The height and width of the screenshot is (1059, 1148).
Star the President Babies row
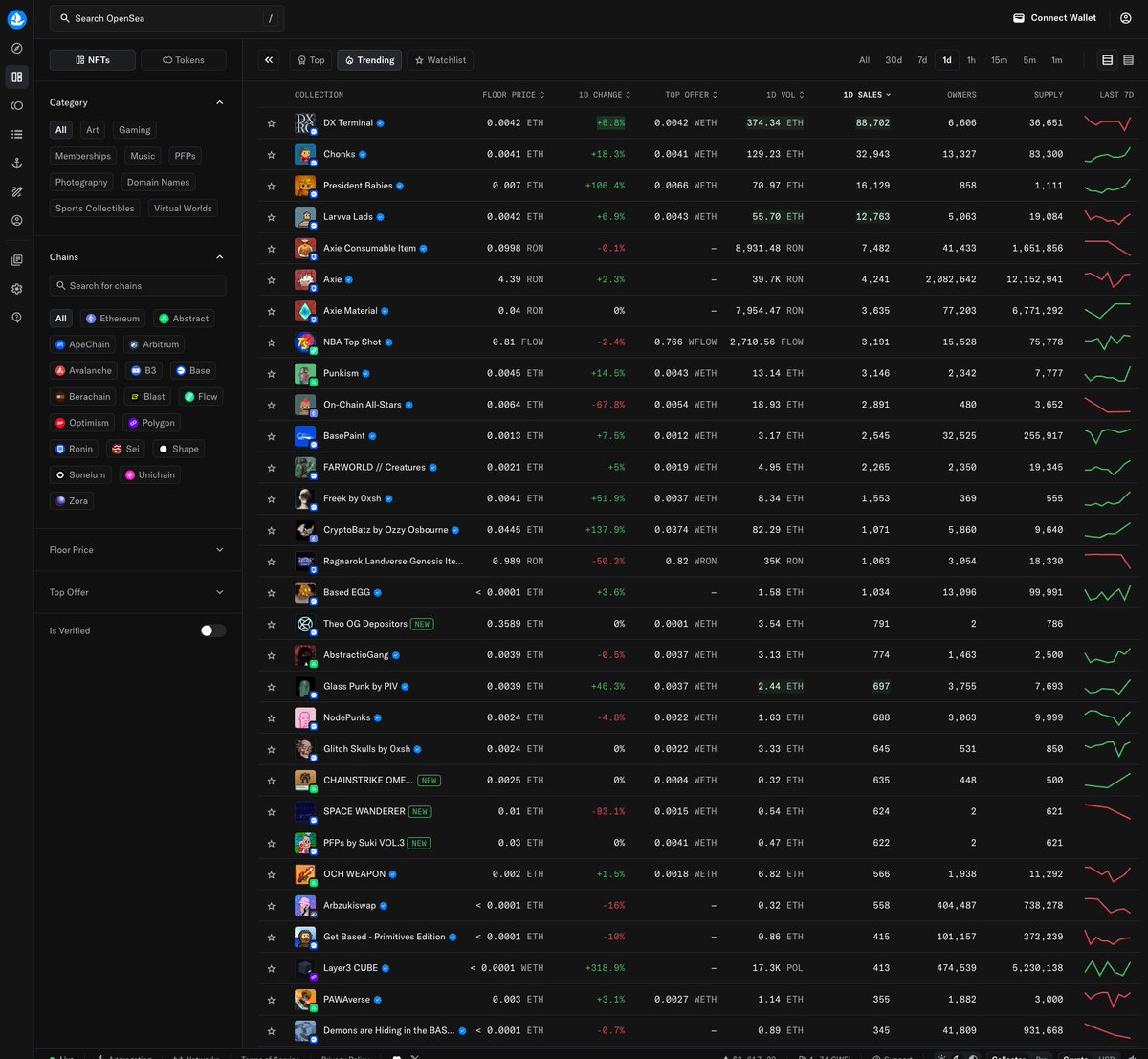point(272,186)
